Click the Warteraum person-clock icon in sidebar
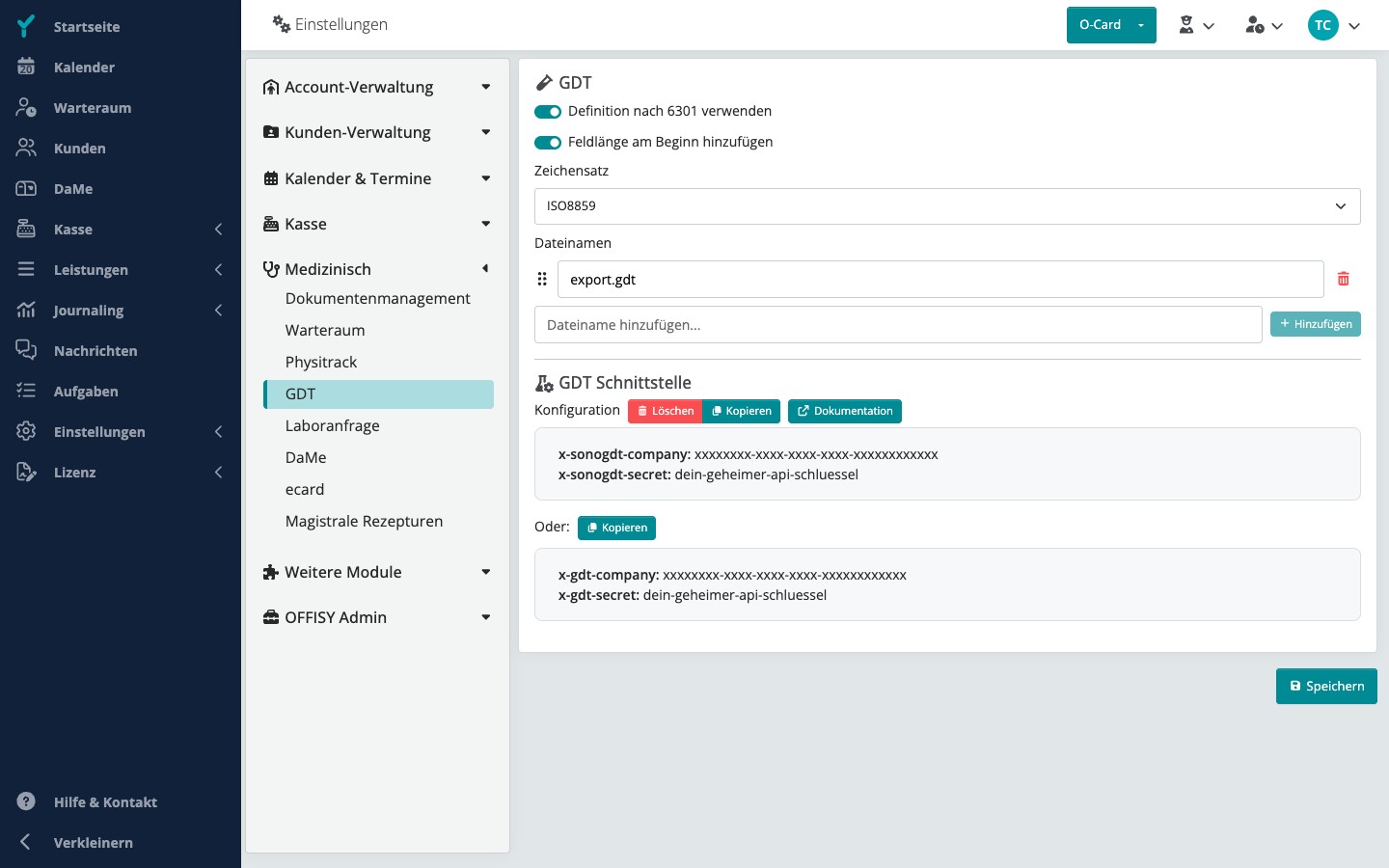 pyautogui.click(x=26, y=107)
